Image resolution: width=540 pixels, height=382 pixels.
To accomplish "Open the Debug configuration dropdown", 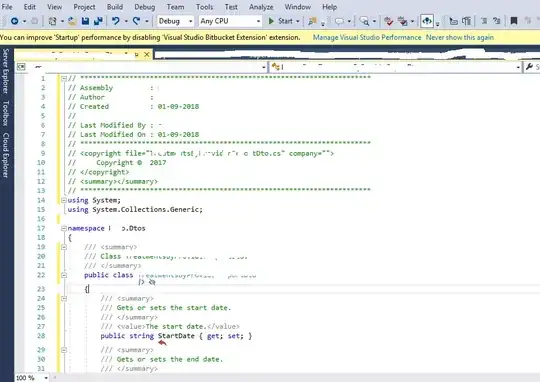I will point(175,21).
